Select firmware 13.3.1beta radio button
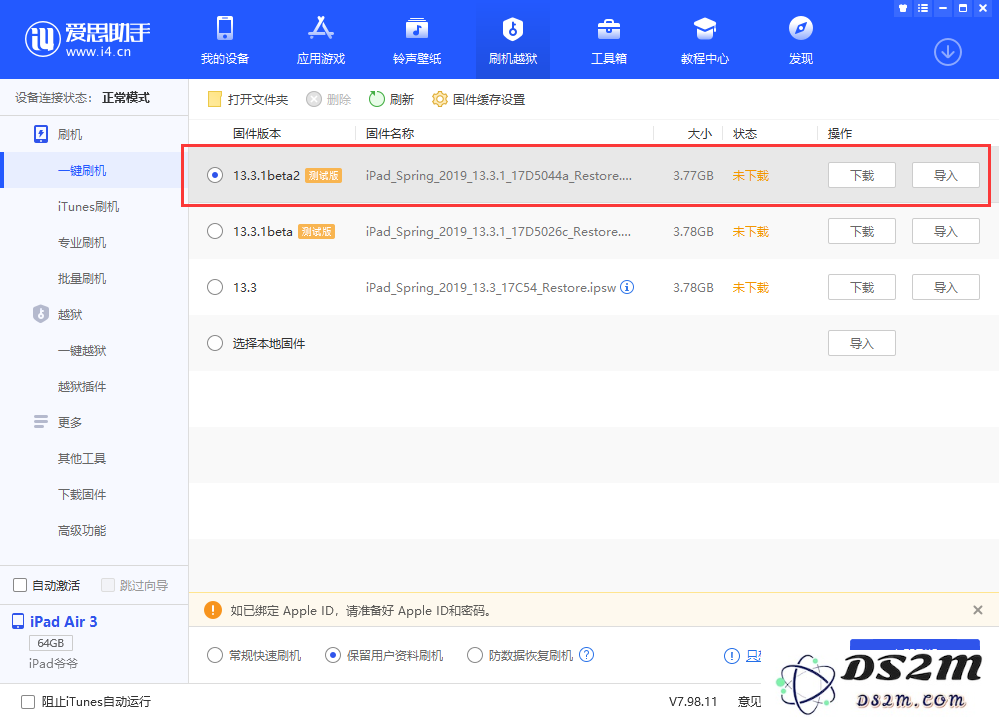Viewport: 999px width, 718px height. [215, 231]
